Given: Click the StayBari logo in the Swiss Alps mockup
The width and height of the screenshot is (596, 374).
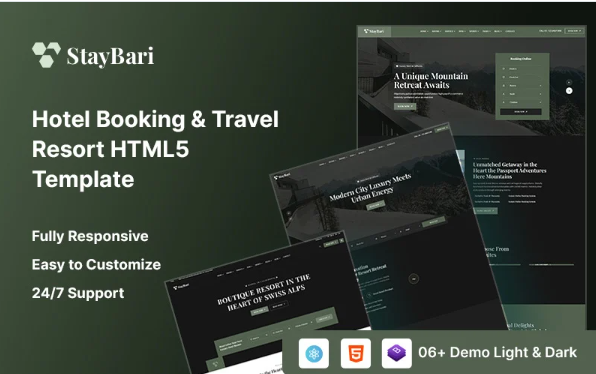Looking at the screenshot, I should pos(181,286).
